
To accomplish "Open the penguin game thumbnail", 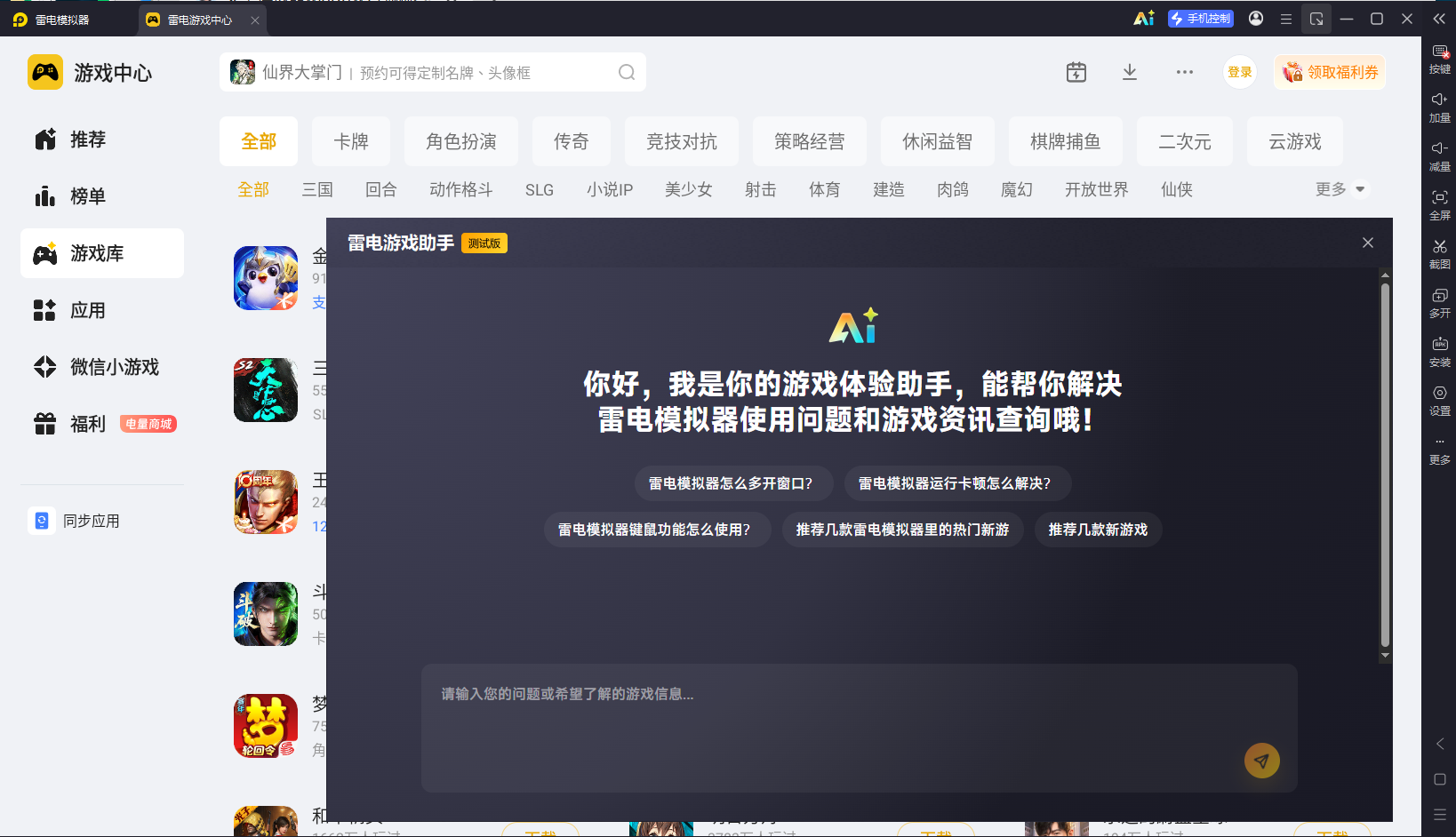I will [266, 278].
